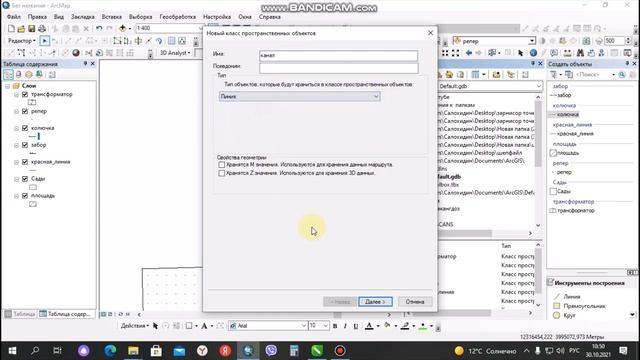This screenshot has width=640, height=360.
Task: Click the Отмена button in the dialog
Action: tap(415, 302)
